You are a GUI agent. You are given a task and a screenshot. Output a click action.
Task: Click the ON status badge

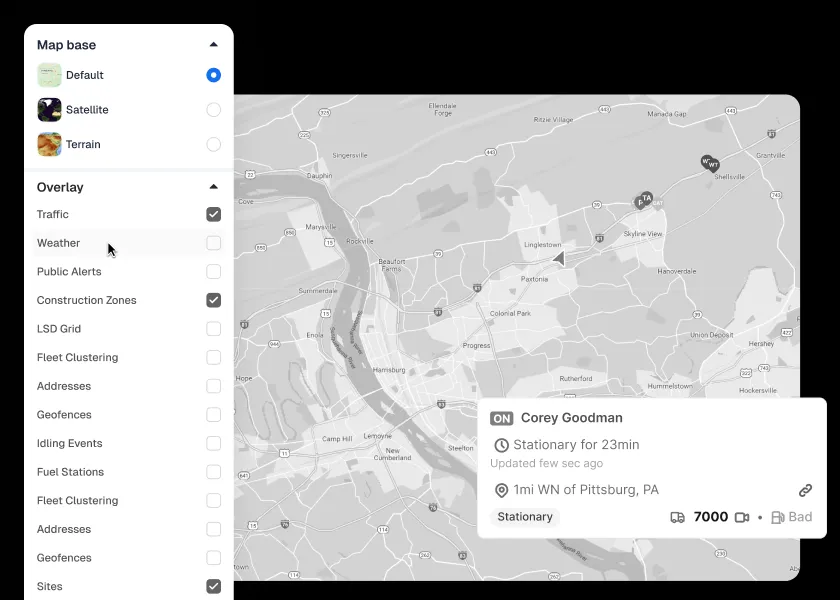point(501,418)
